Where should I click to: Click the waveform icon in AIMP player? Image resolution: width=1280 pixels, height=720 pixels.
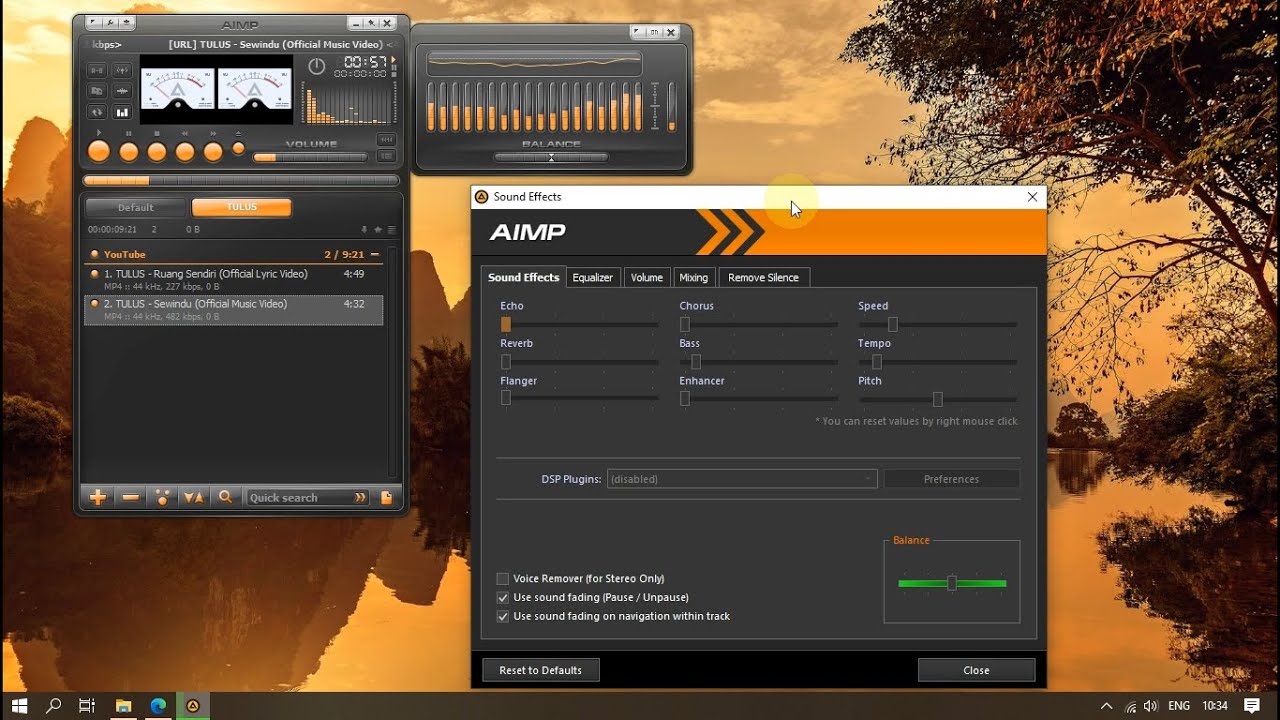tap(122, 91)
